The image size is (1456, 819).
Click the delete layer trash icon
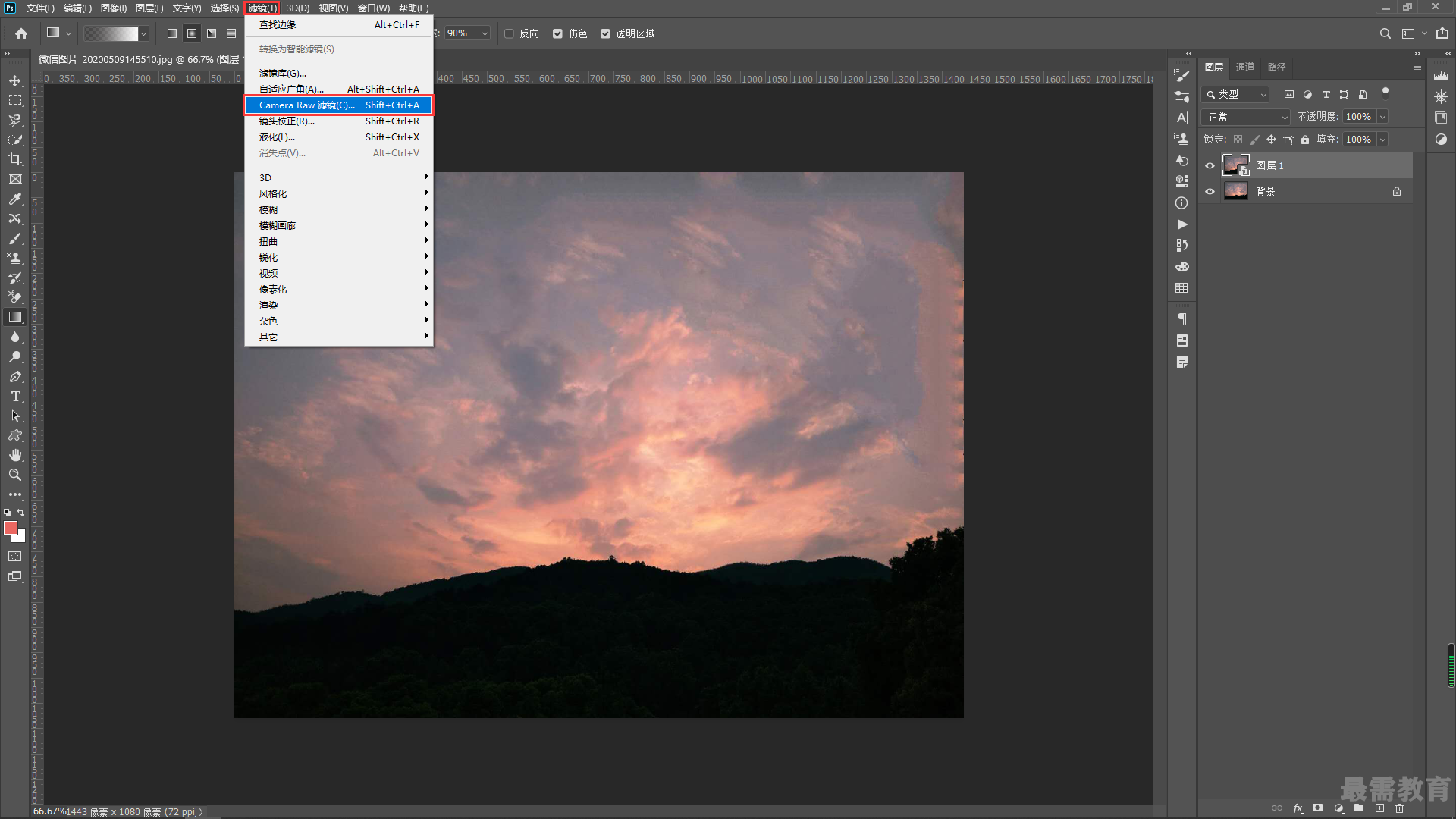(x=1400, y=808)
